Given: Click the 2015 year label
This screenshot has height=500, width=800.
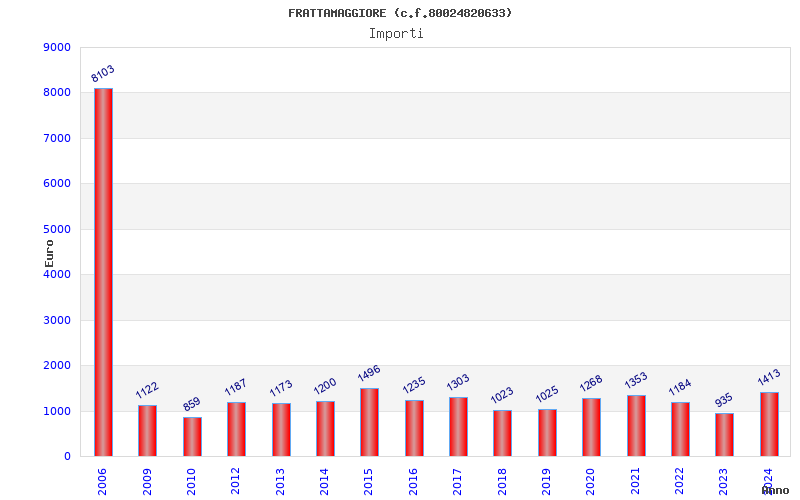Looking at the screenshot, I should (369, 482).
